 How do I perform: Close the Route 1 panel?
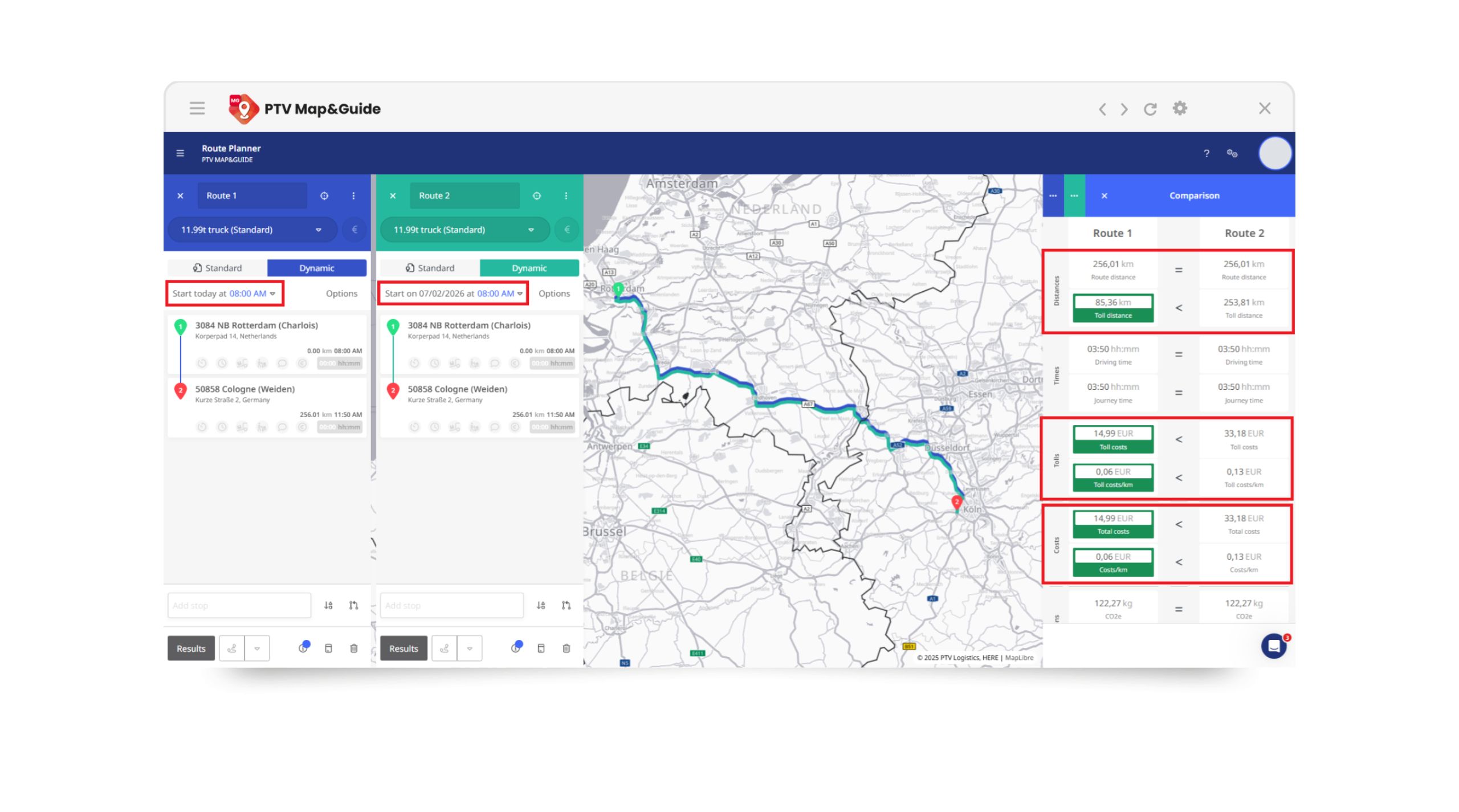coord(180,195)
